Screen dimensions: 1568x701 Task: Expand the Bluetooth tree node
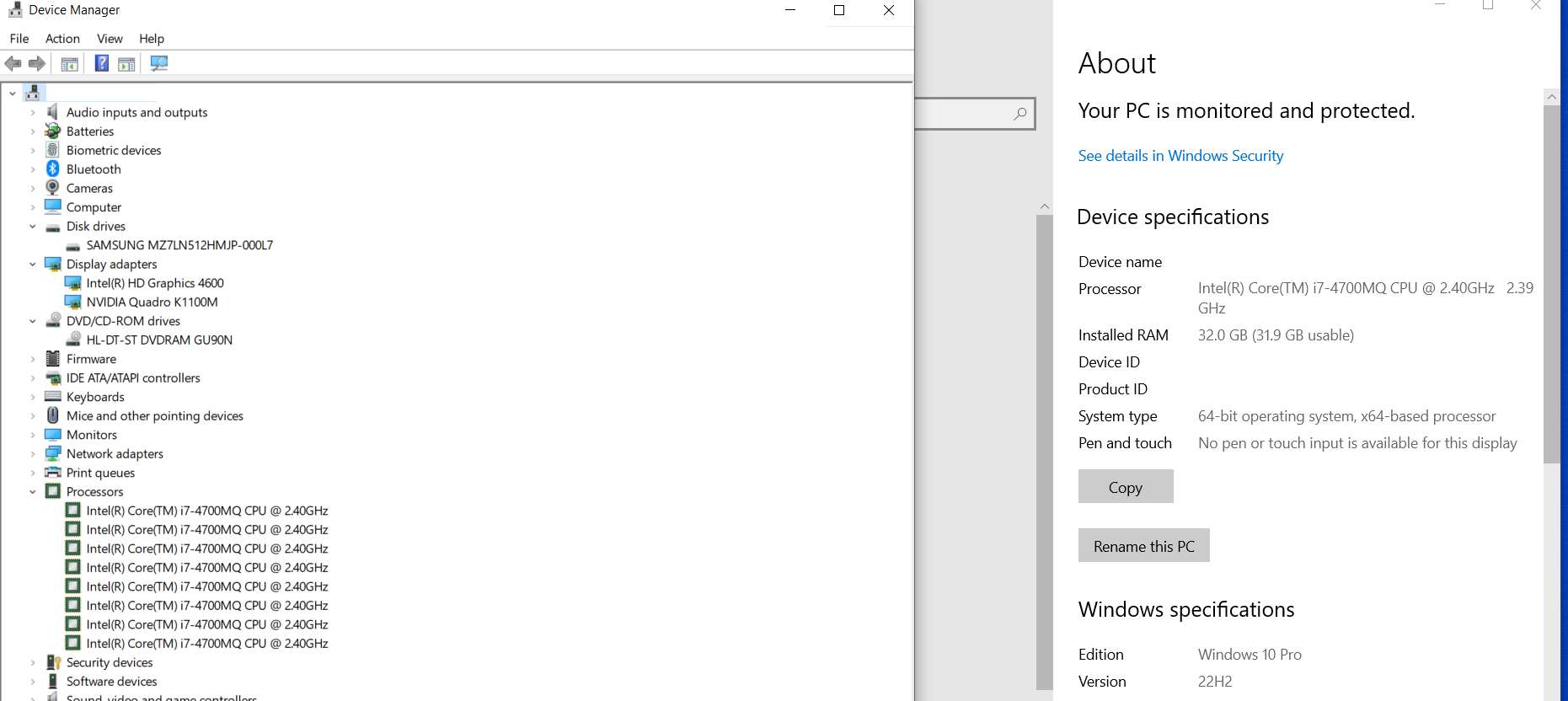pyautogui.click(x=33, y=169)
